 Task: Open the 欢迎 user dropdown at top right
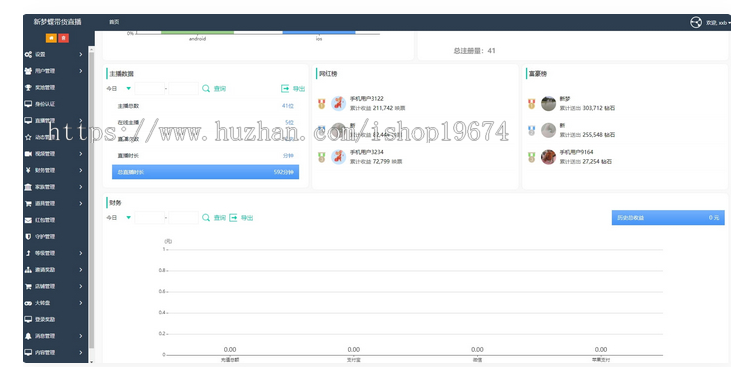pos(718,22)
